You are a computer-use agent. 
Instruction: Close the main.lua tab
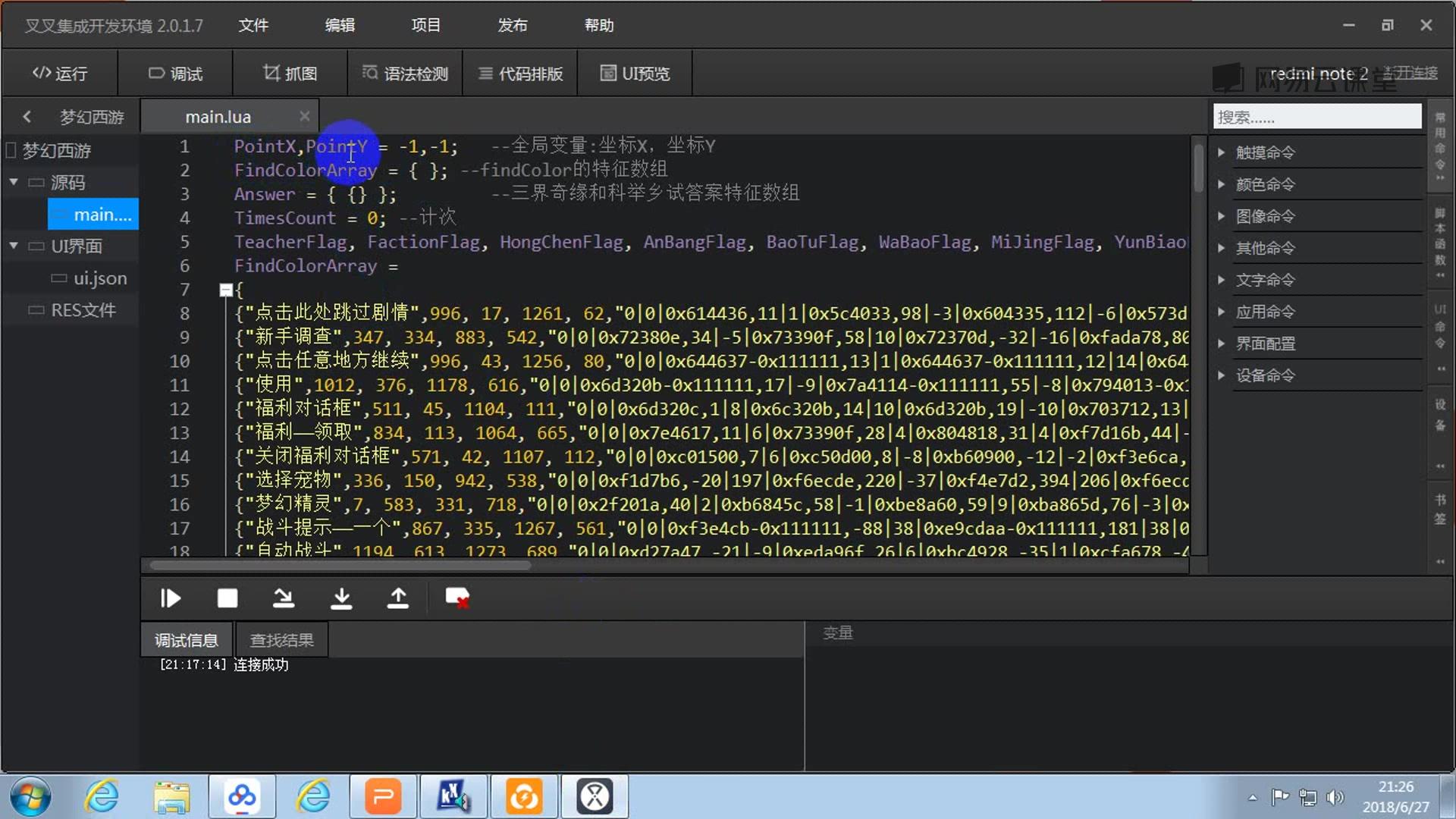(304, 116)
